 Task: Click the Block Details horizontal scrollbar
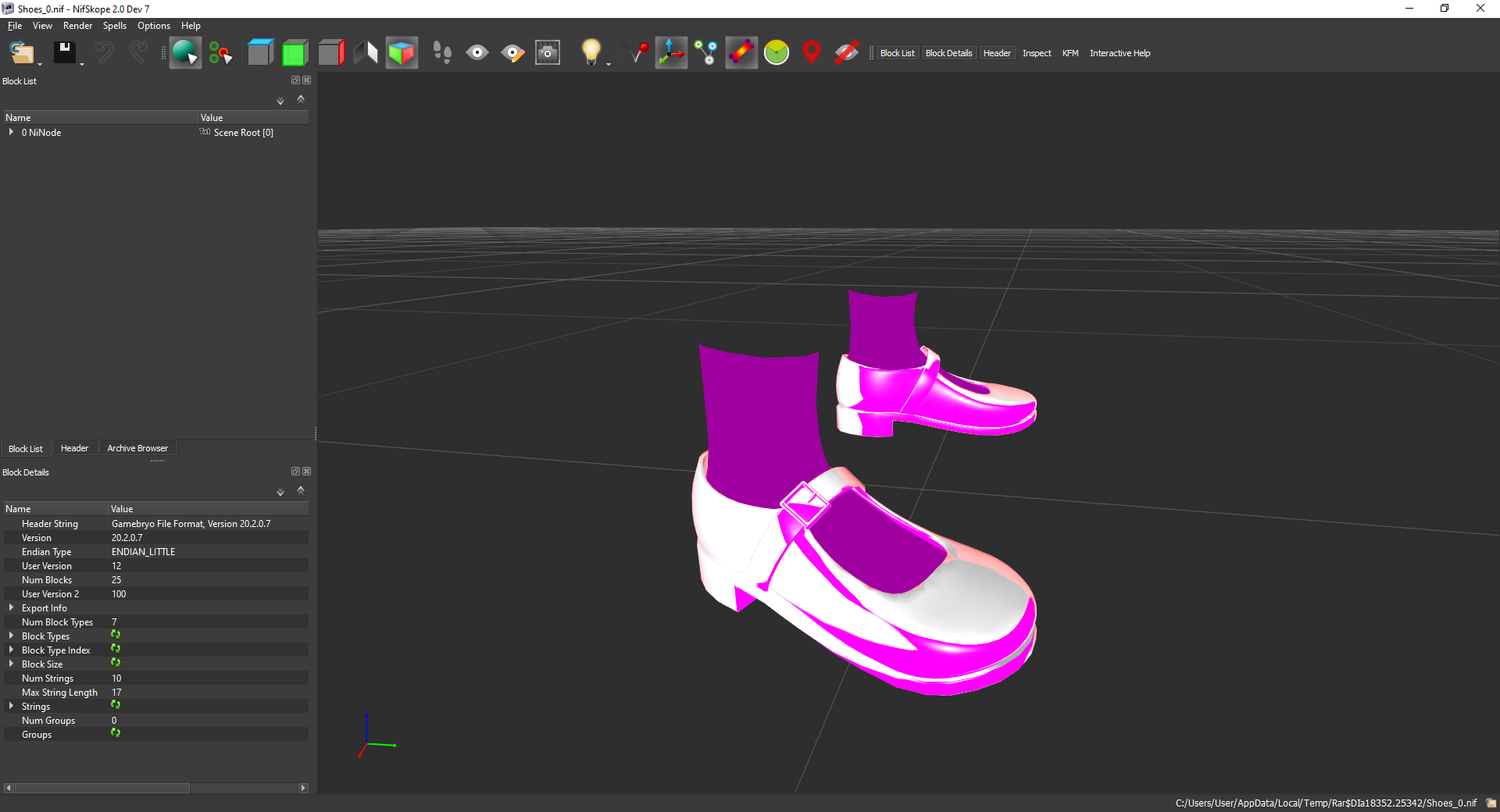click(x=155, y=788)
